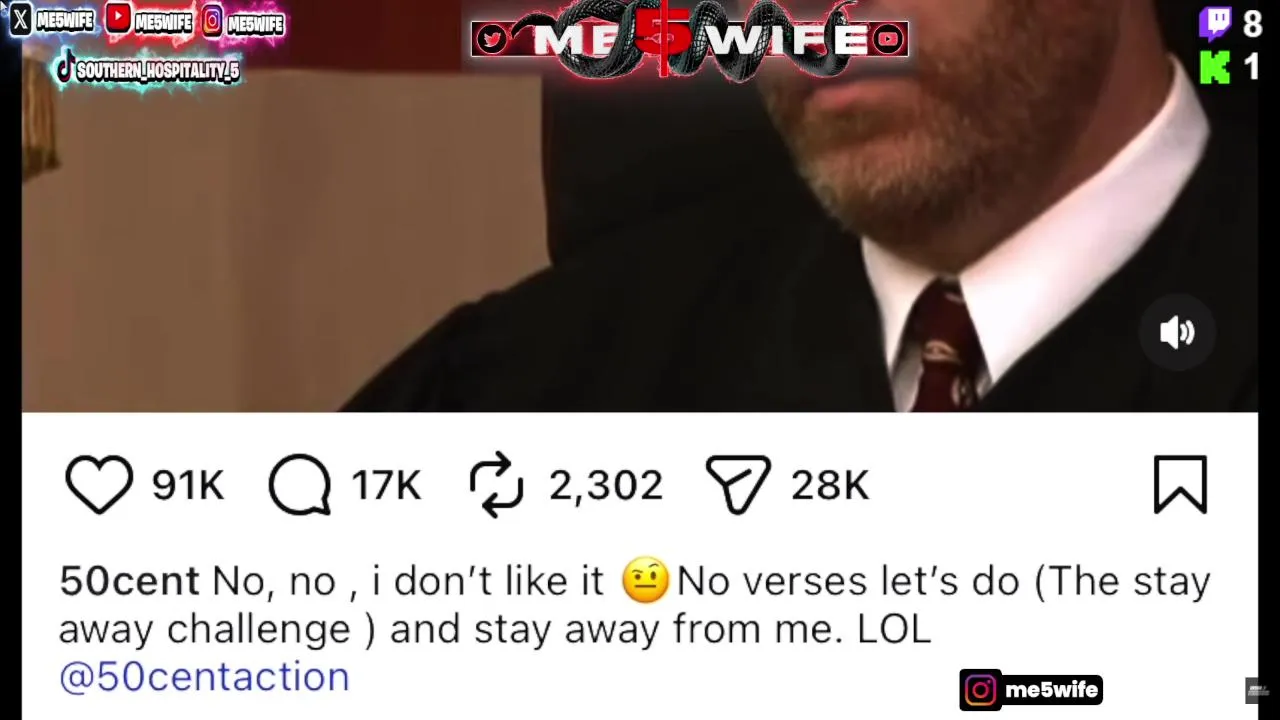
Task: Click the TikTok southern_hospitality_5 badge
Action: pyautogui.click(x=148, y=70)
